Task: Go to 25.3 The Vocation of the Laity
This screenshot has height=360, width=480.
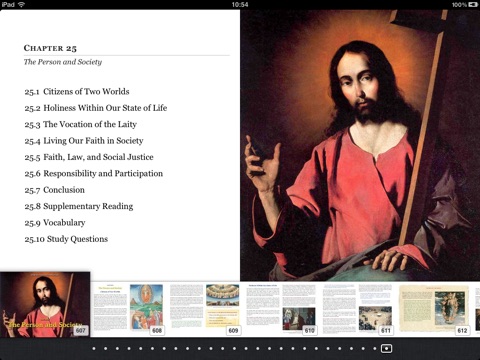Action: click(80, 124)
